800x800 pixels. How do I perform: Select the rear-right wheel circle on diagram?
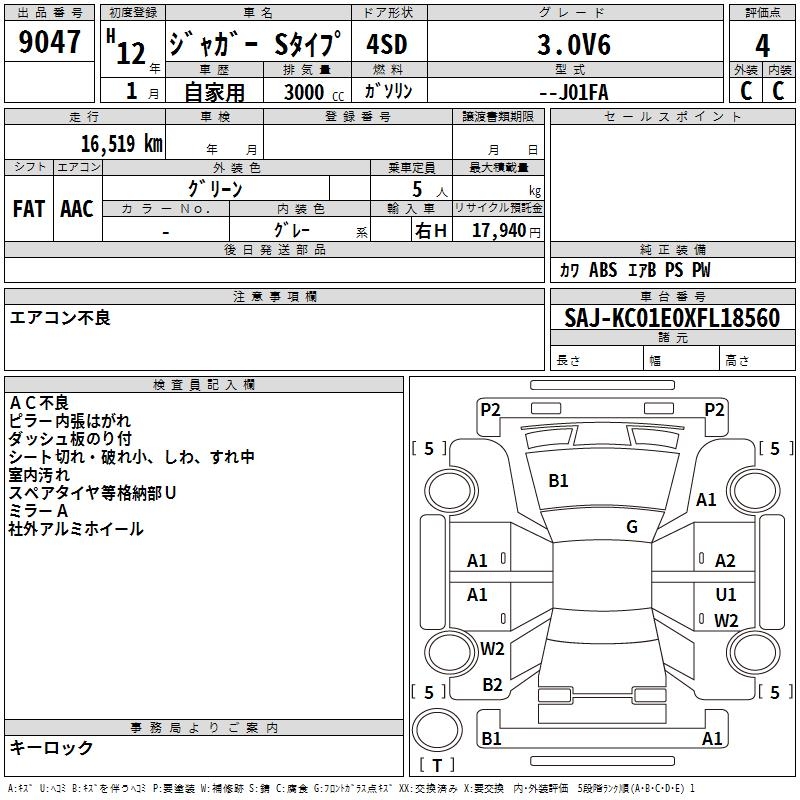(x=754, y=652)
